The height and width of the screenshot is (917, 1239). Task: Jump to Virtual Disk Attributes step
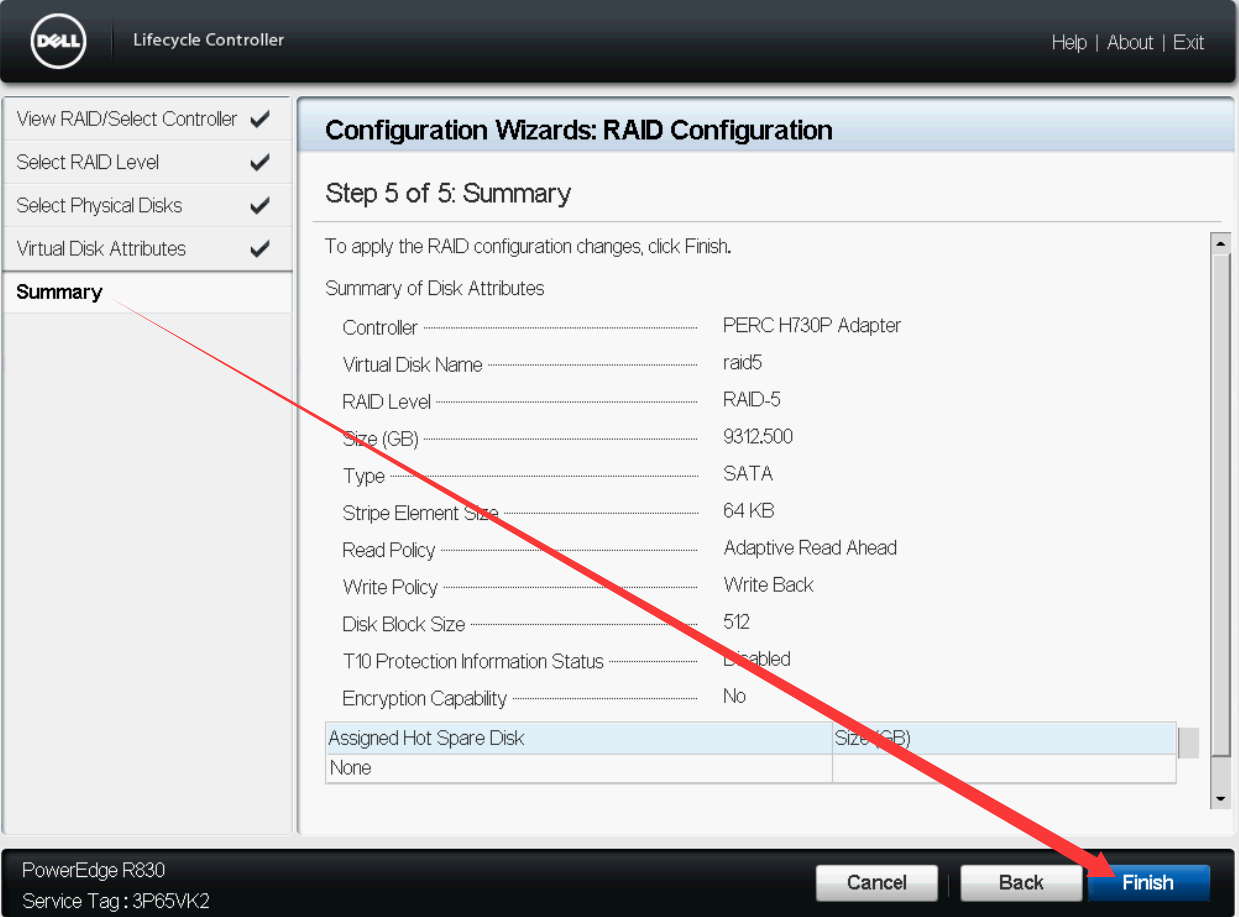click(101, 249)
